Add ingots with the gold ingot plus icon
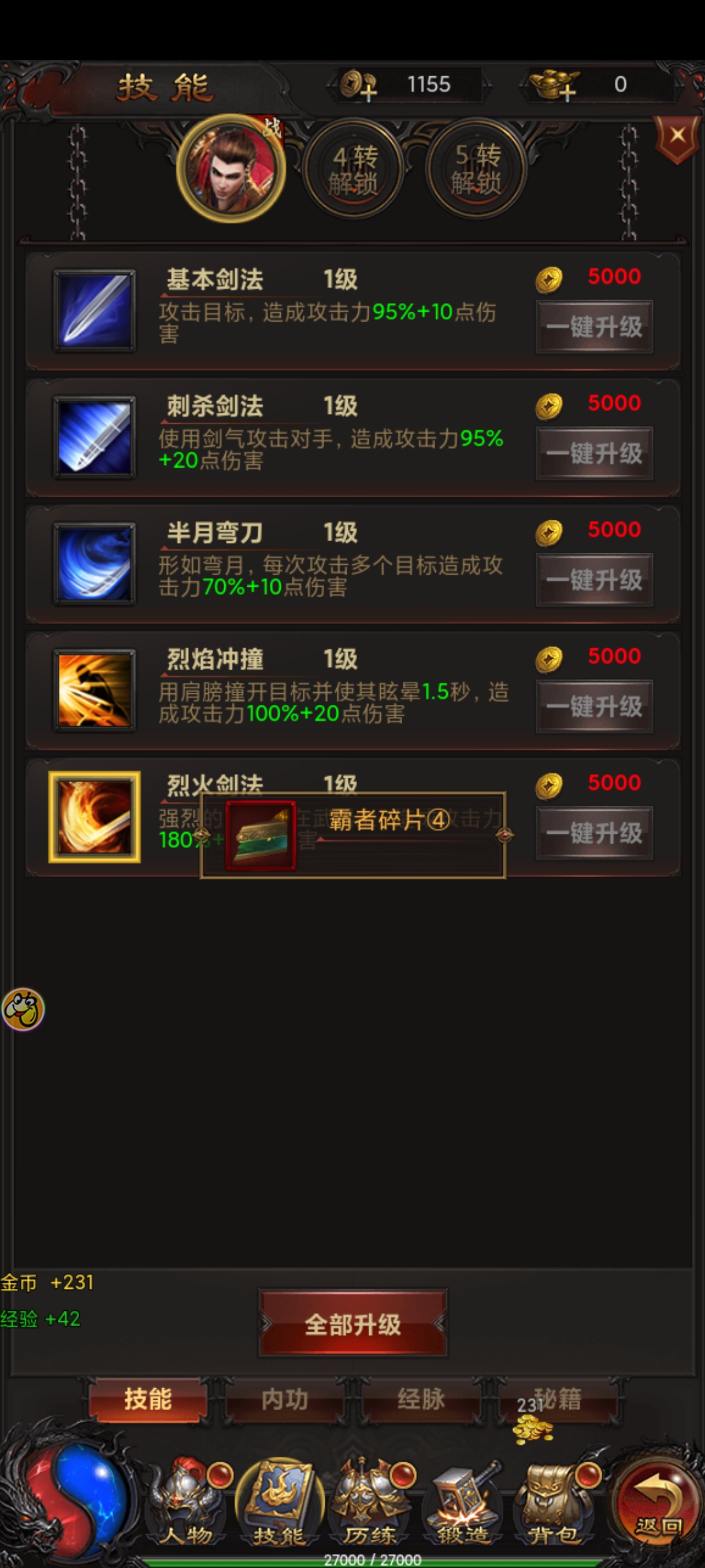705x1568 pixels. pyautogui.click(x=554, y=84)
